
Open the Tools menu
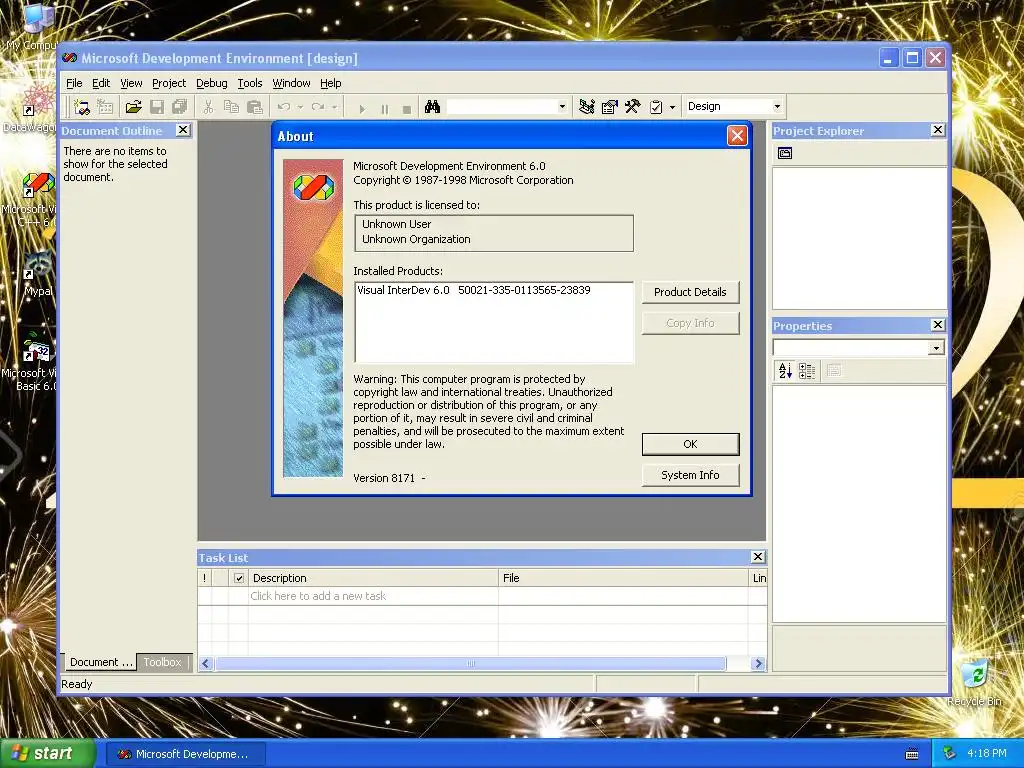click(249, 84)
